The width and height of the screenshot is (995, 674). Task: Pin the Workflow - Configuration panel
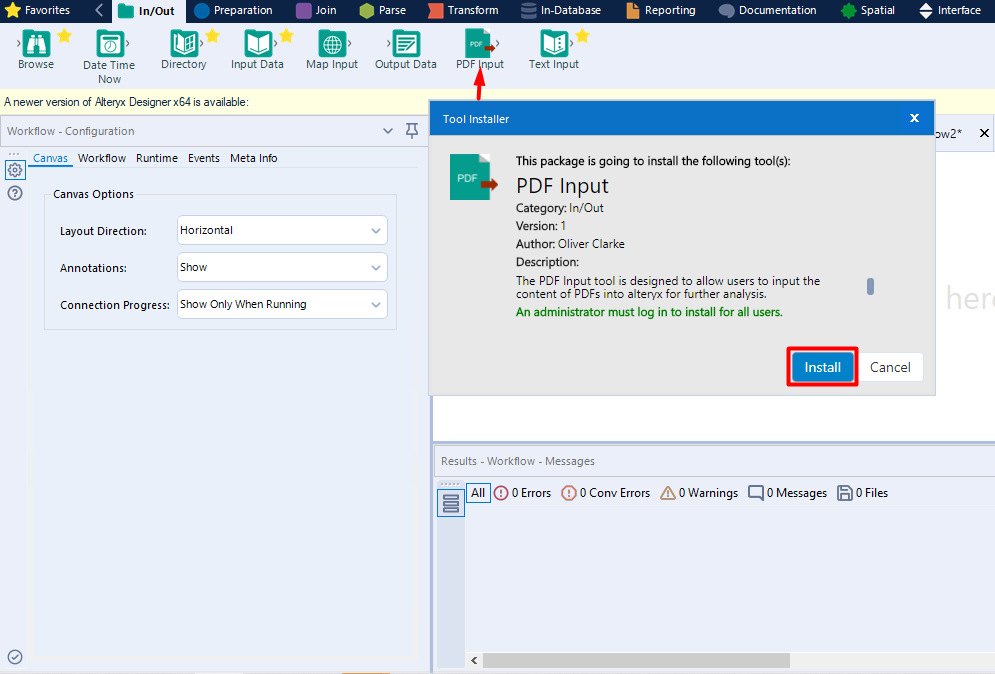(412, 131)
